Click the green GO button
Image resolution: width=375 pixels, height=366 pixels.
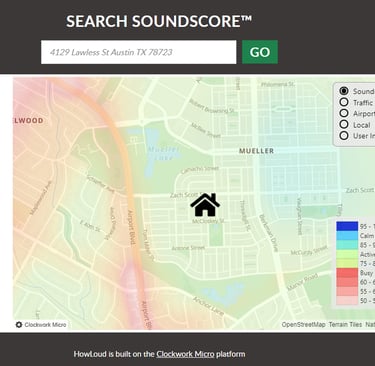point(260,52)
